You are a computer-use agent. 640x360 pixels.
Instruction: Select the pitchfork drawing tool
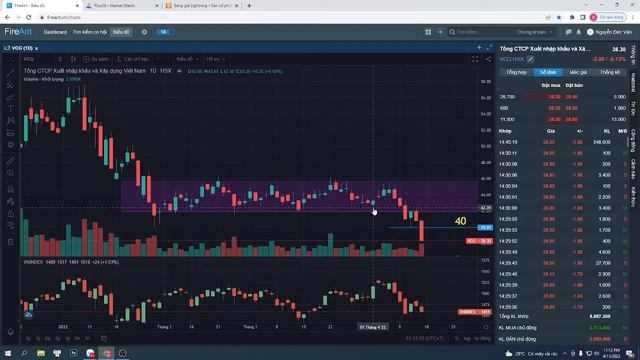[11, 85]
